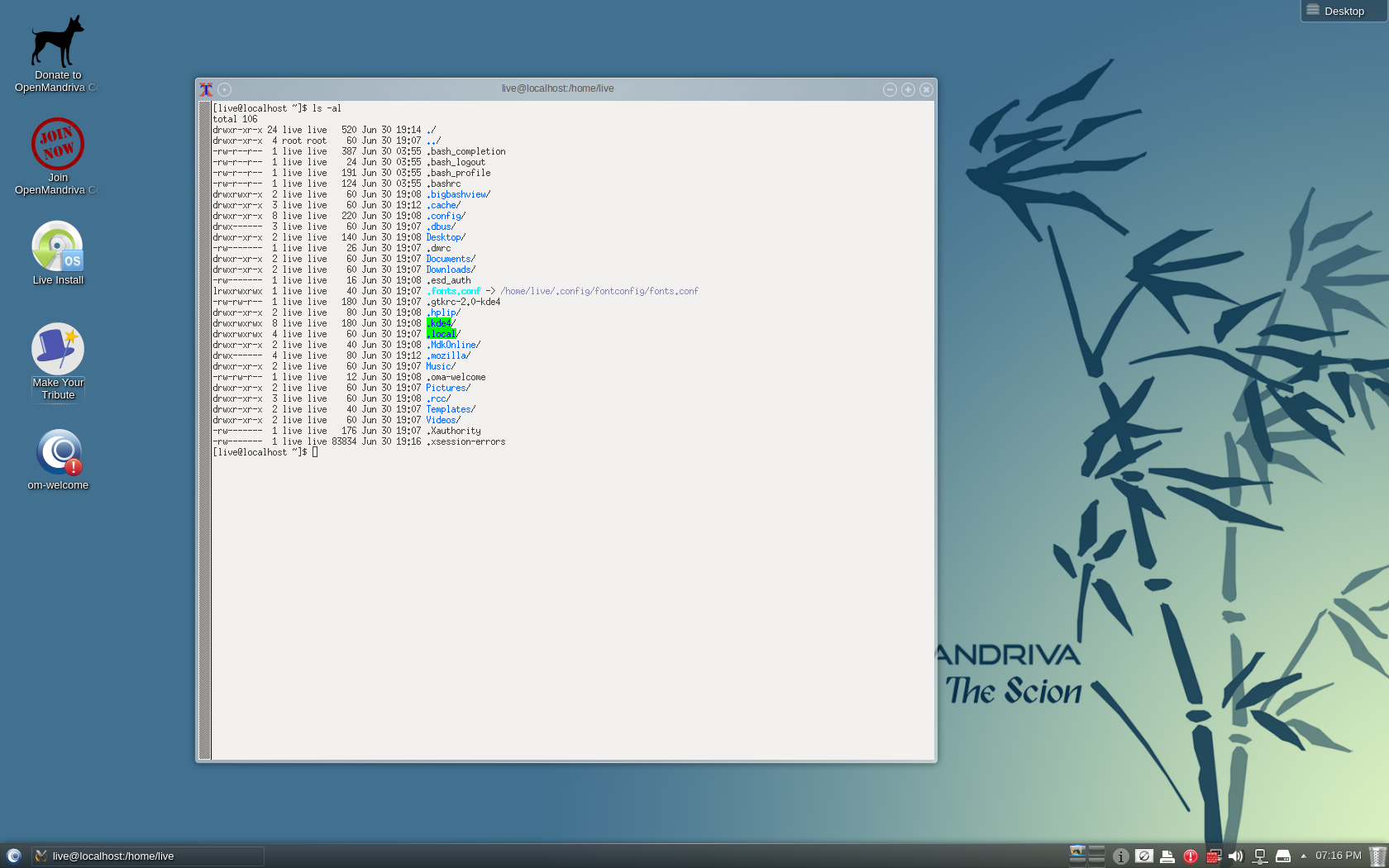Image resolution: width=1389 pixels, height=868 pixels.
Task: Select the live@localhost:/home/live taskbar entry
Action: pyautogui.click(x=148, y=856)
